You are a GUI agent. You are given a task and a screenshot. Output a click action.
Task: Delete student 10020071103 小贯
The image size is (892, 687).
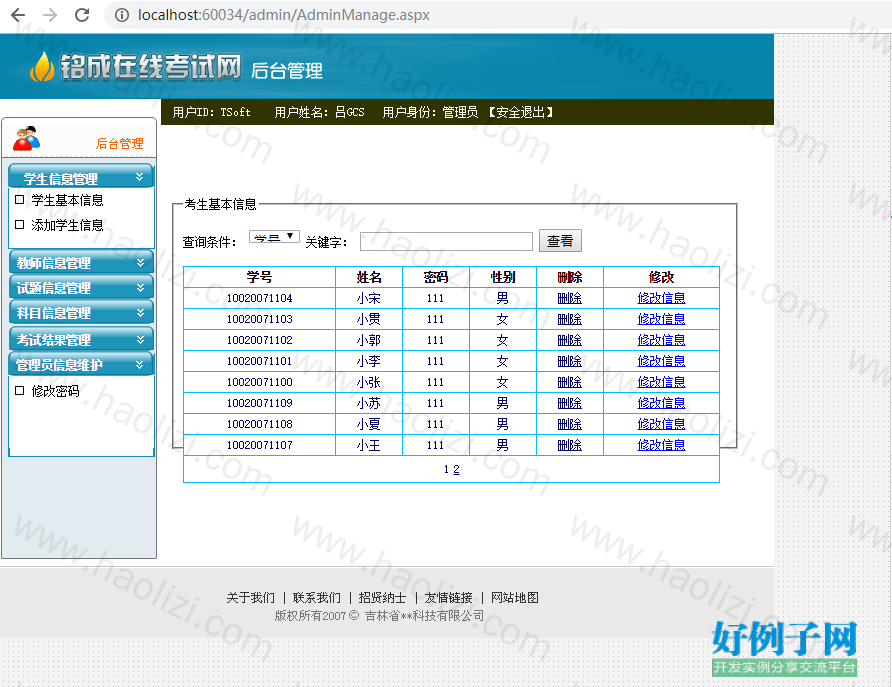569,319
